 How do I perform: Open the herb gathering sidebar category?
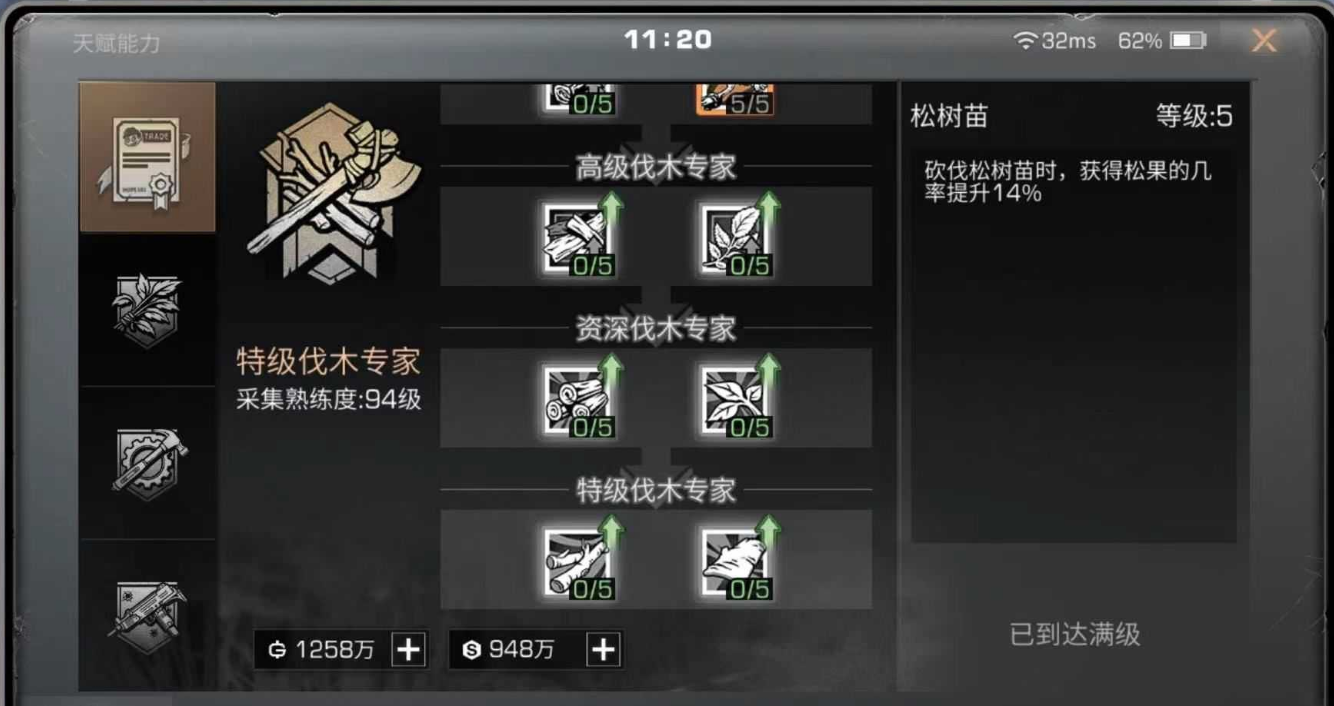(147, 310)
